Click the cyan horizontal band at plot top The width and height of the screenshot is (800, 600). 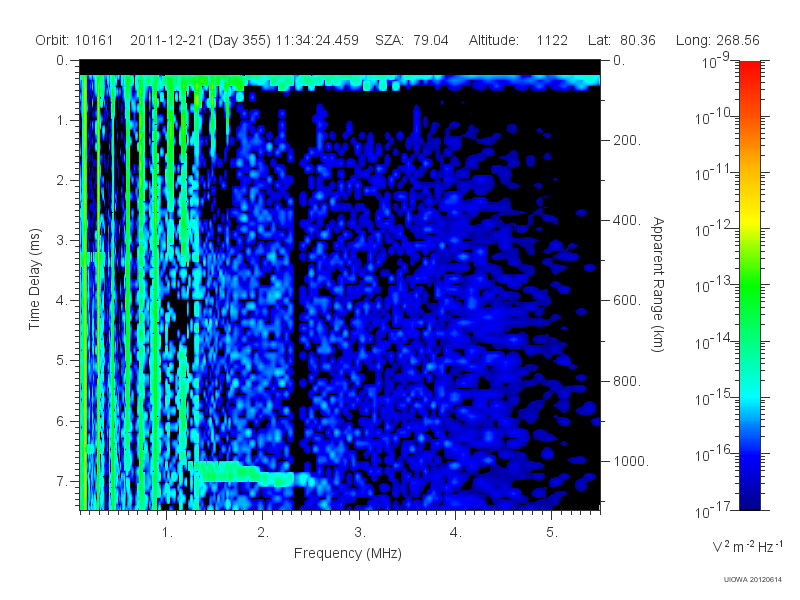point(340,82)
